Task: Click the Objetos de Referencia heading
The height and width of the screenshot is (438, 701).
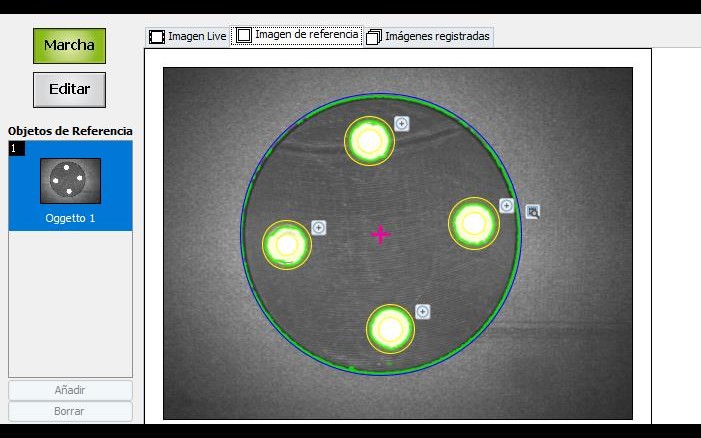Action: [70, 131]
